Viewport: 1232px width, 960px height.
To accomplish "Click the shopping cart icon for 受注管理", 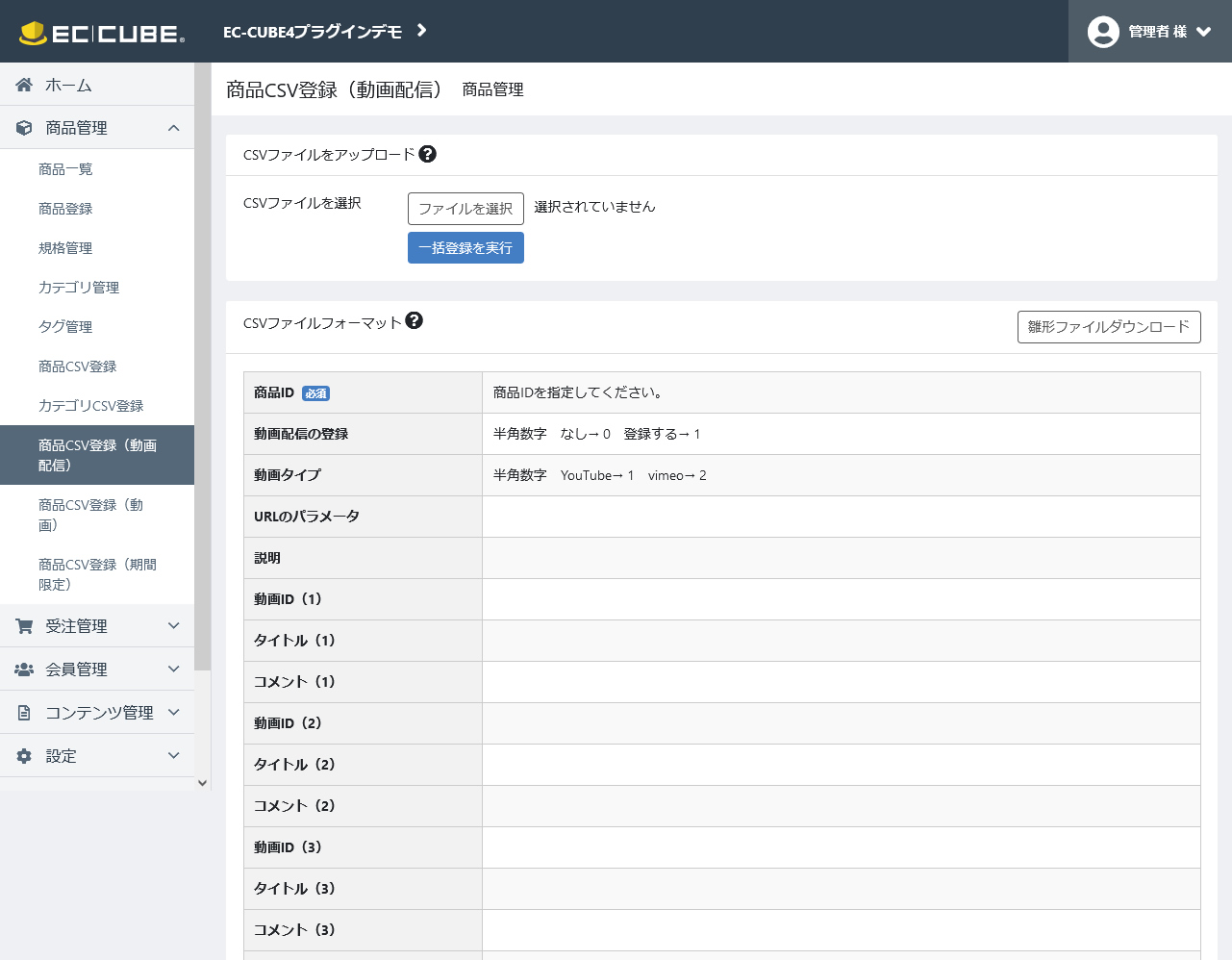I will click(24, 626).
